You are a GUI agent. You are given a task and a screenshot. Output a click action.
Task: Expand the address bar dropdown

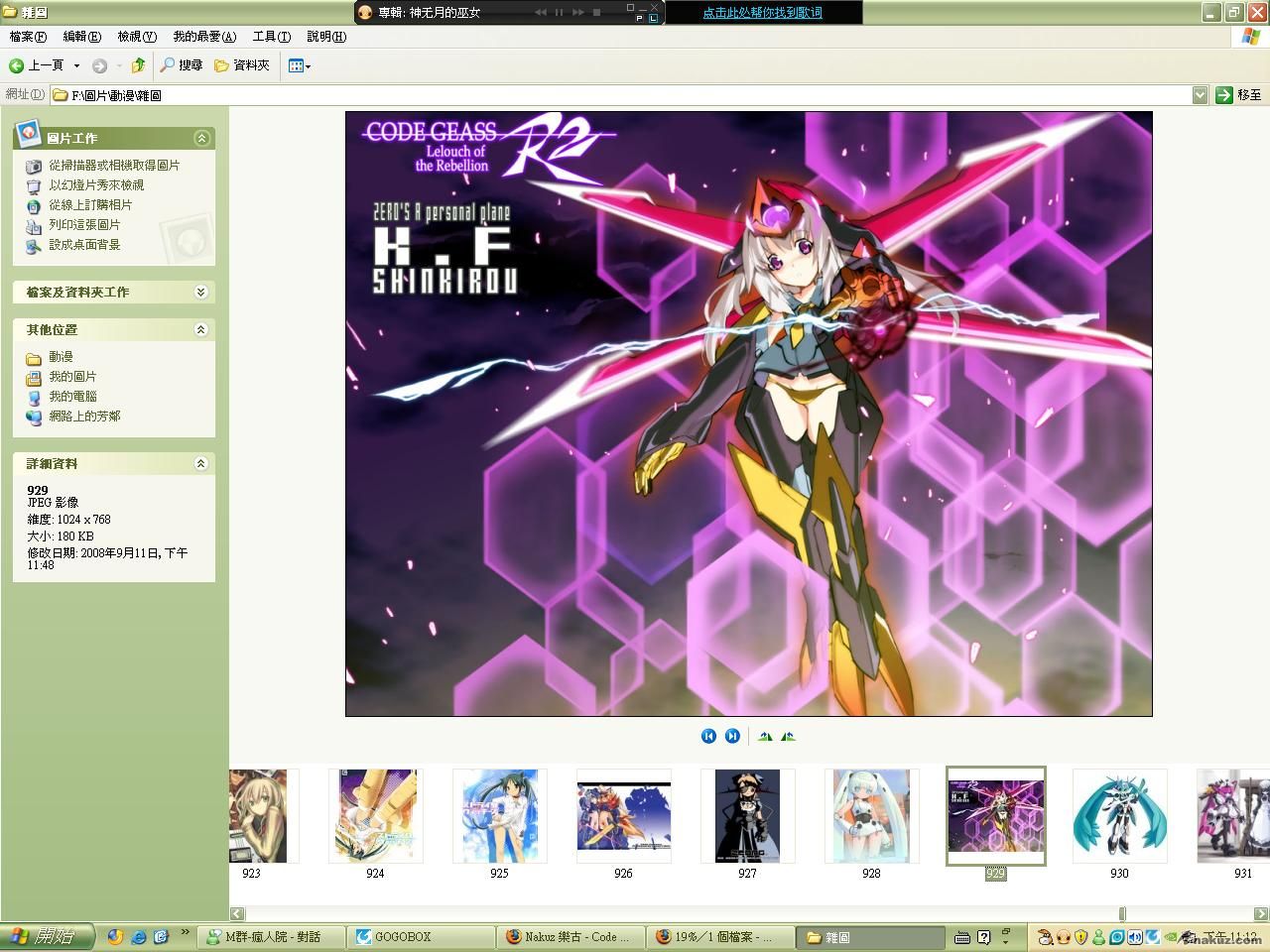(x=1200, y=95)
